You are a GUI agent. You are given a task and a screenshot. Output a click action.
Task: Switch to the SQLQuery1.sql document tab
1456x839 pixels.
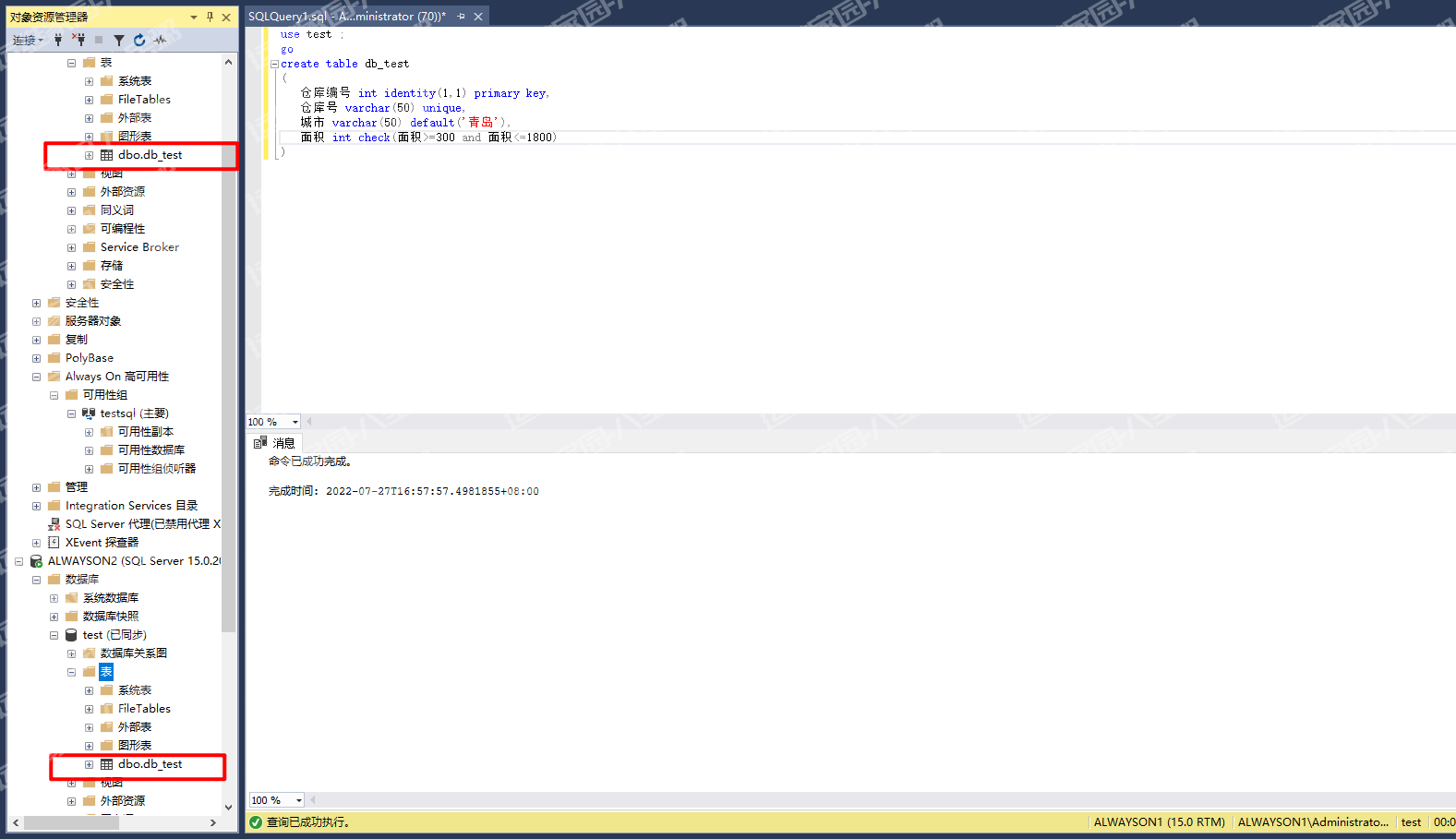pyautogui.click(x=346, y=17)
